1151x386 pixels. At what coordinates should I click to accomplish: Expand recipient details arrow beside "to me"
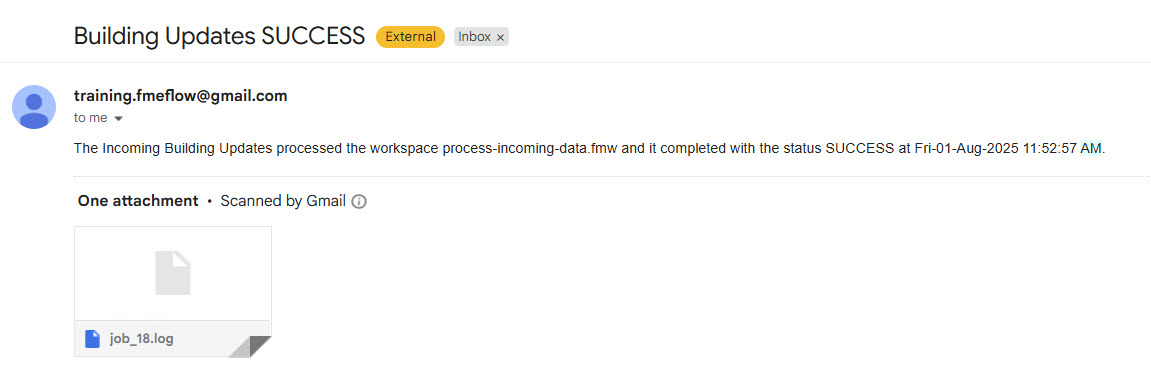[x=118, y=119]
